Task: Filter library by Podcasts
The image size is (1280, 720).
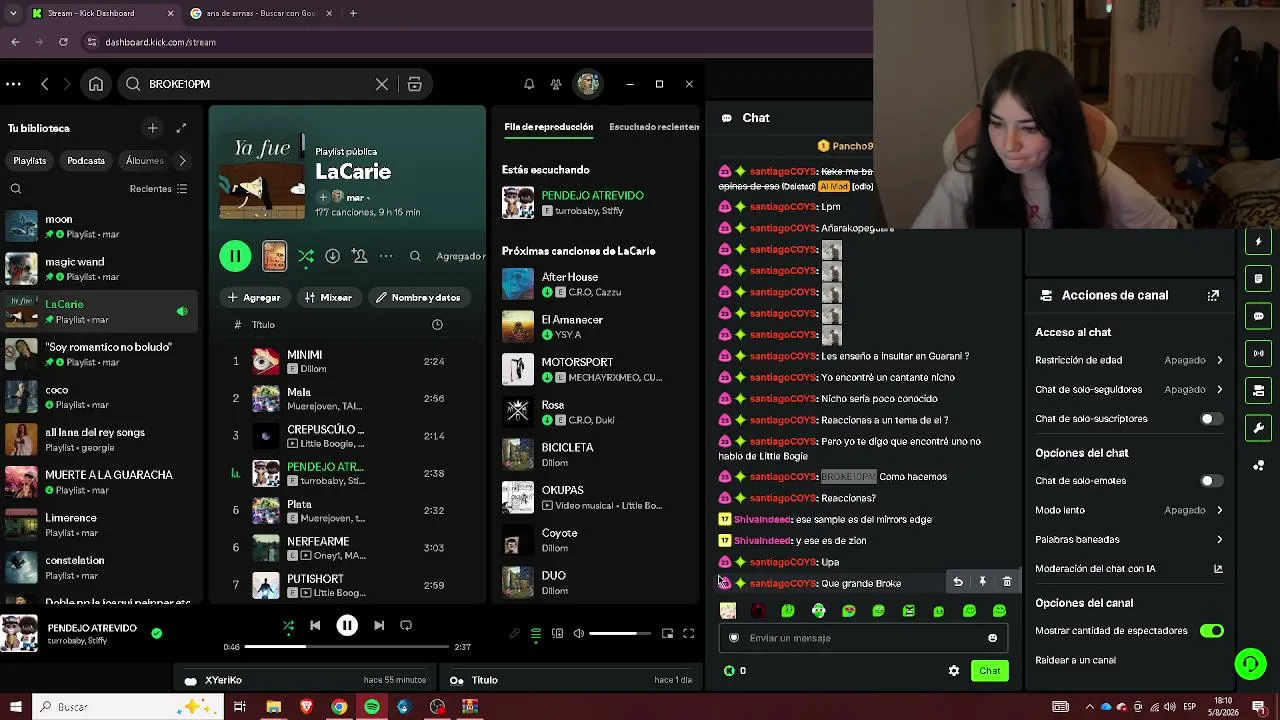Action: 86,161
